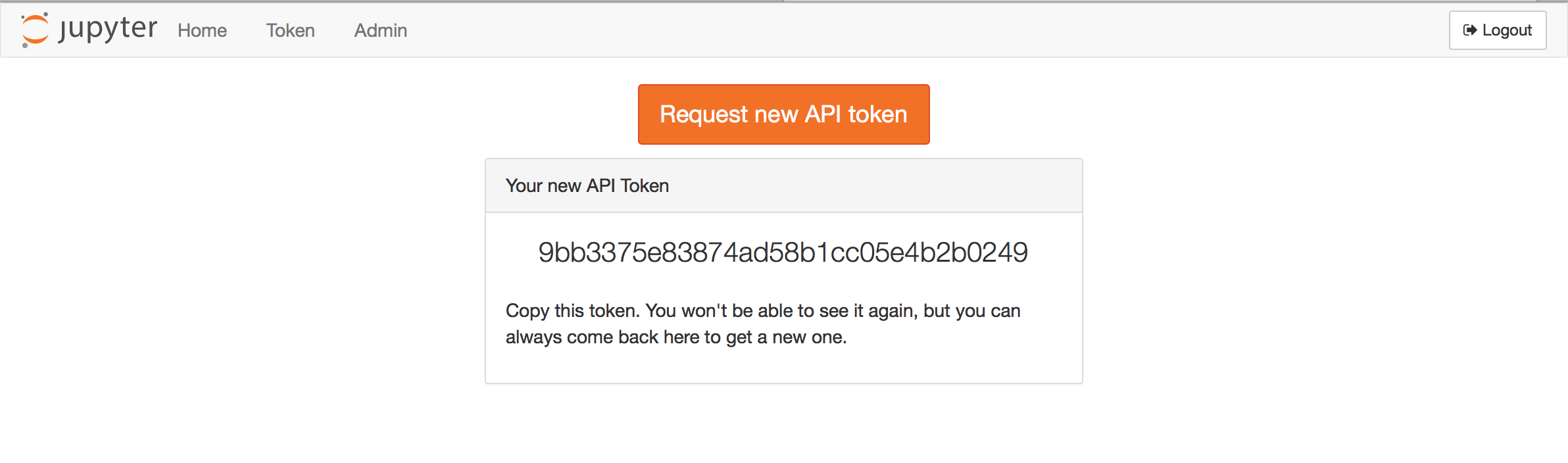
Task: Open the Admin panel link
Action: point(380,30)
